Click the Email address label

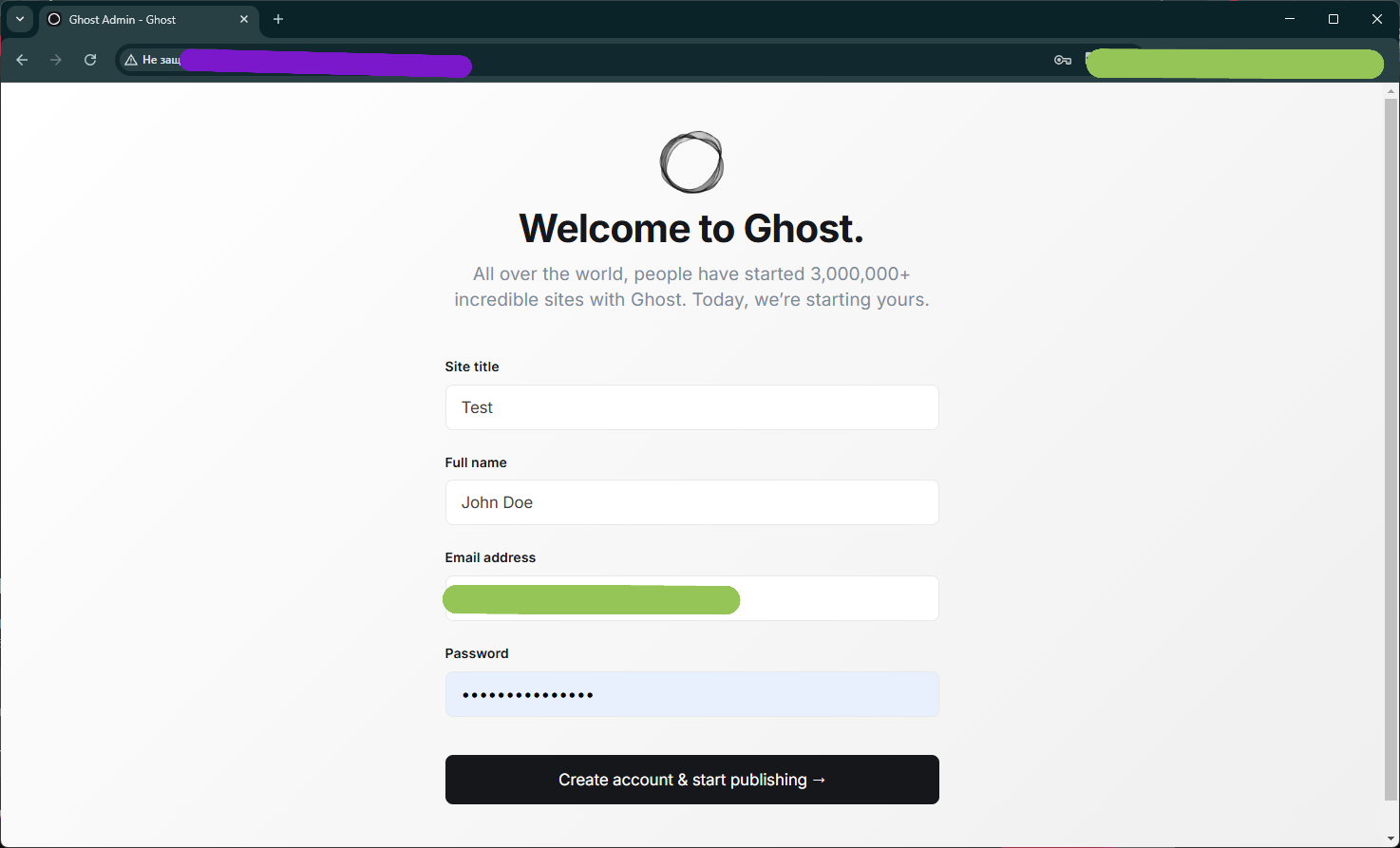(x=490, y=557)
